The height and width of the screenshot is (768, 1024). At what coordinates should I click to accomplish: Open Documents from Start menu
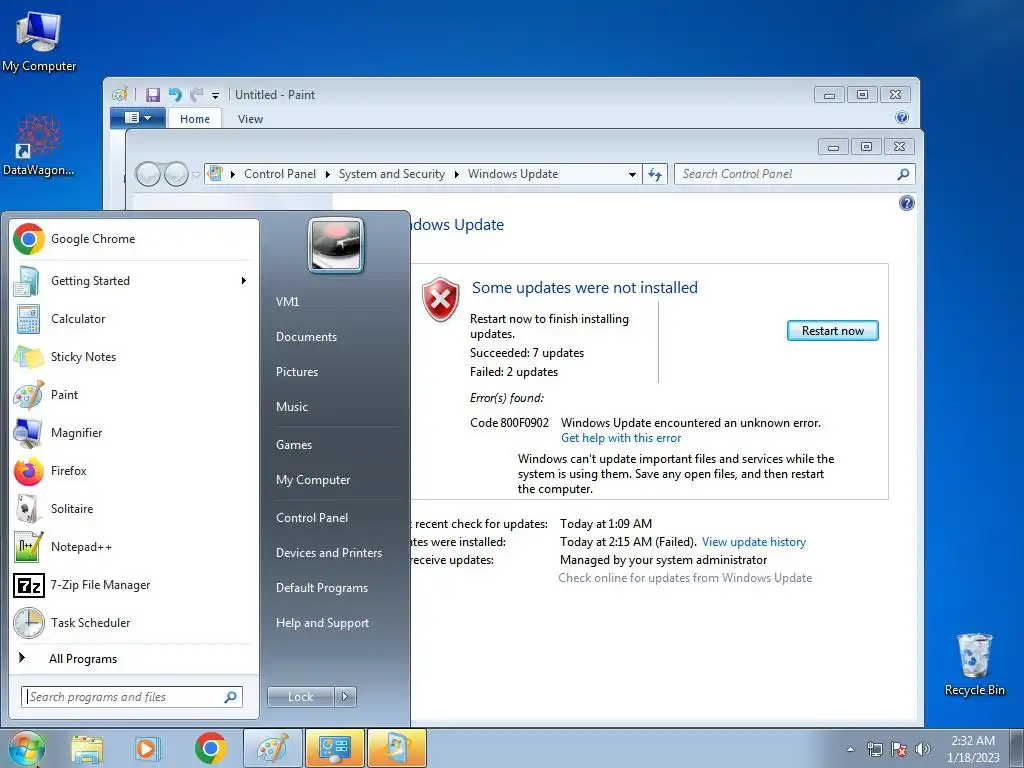coord(306,337)
